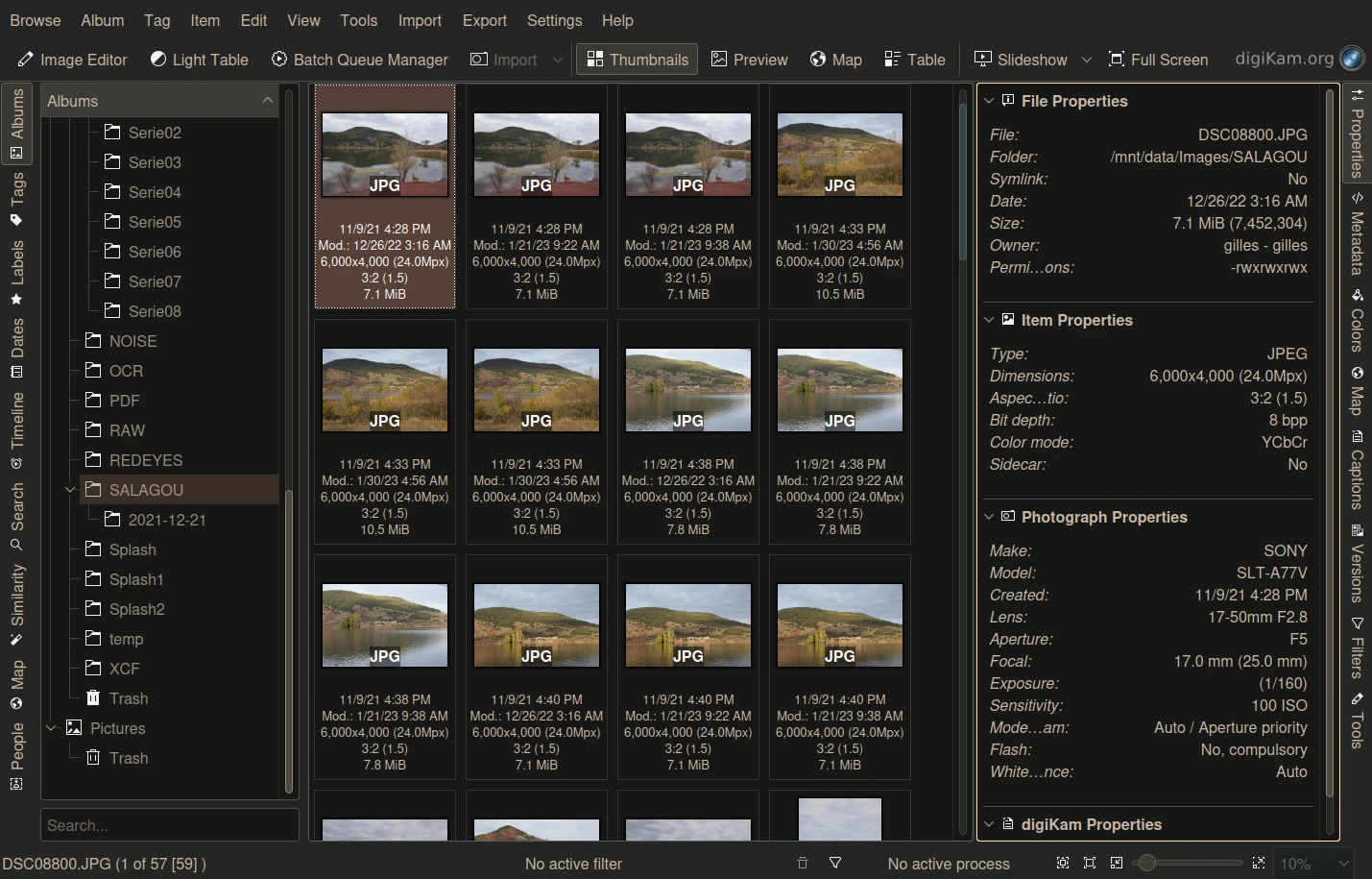Open the Light Table tool
This screenshot has height=879, width=1372.
pyautogui.click(x=199, y=60)
